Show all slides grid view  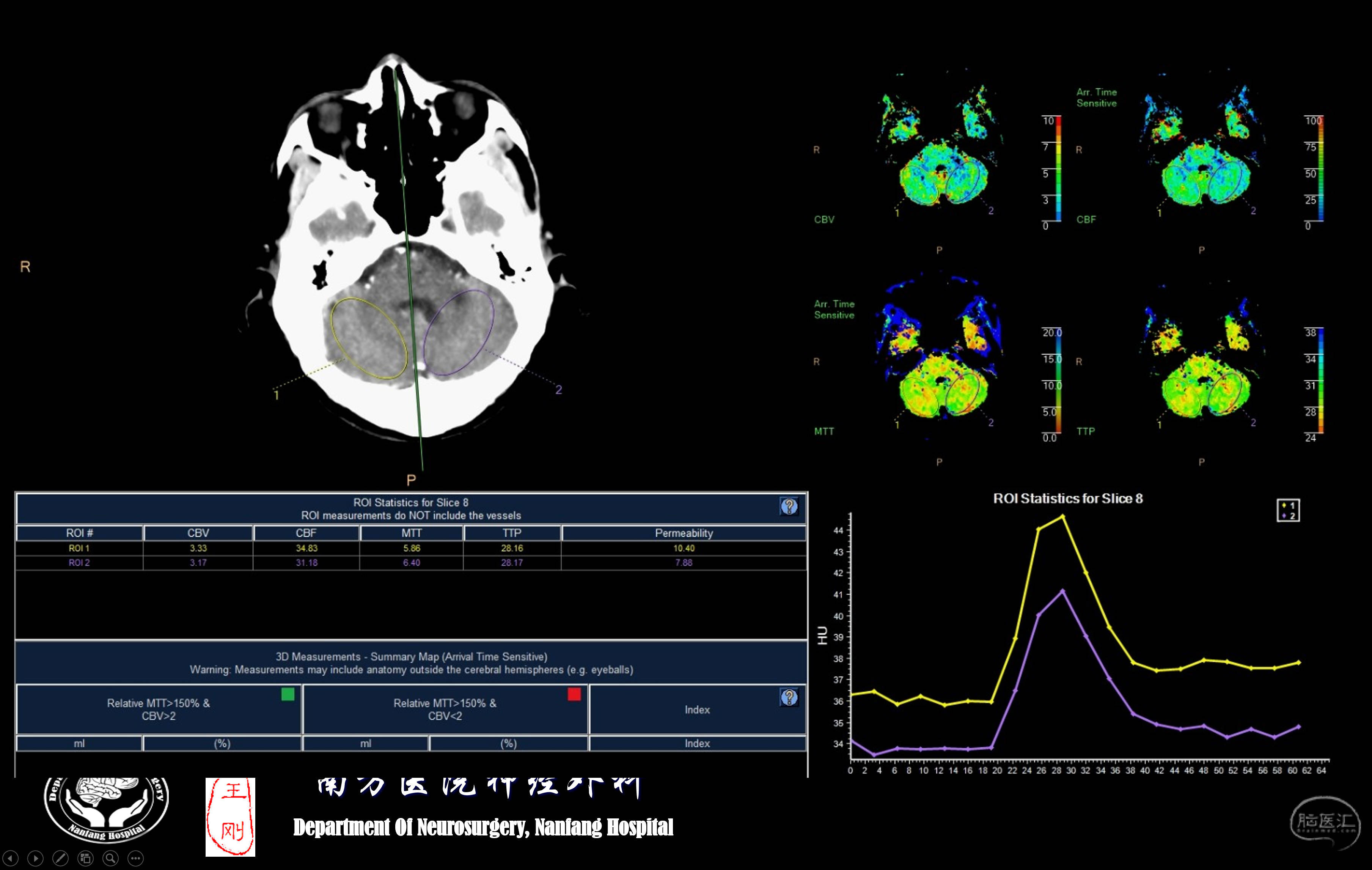click(x=85, y=858)
